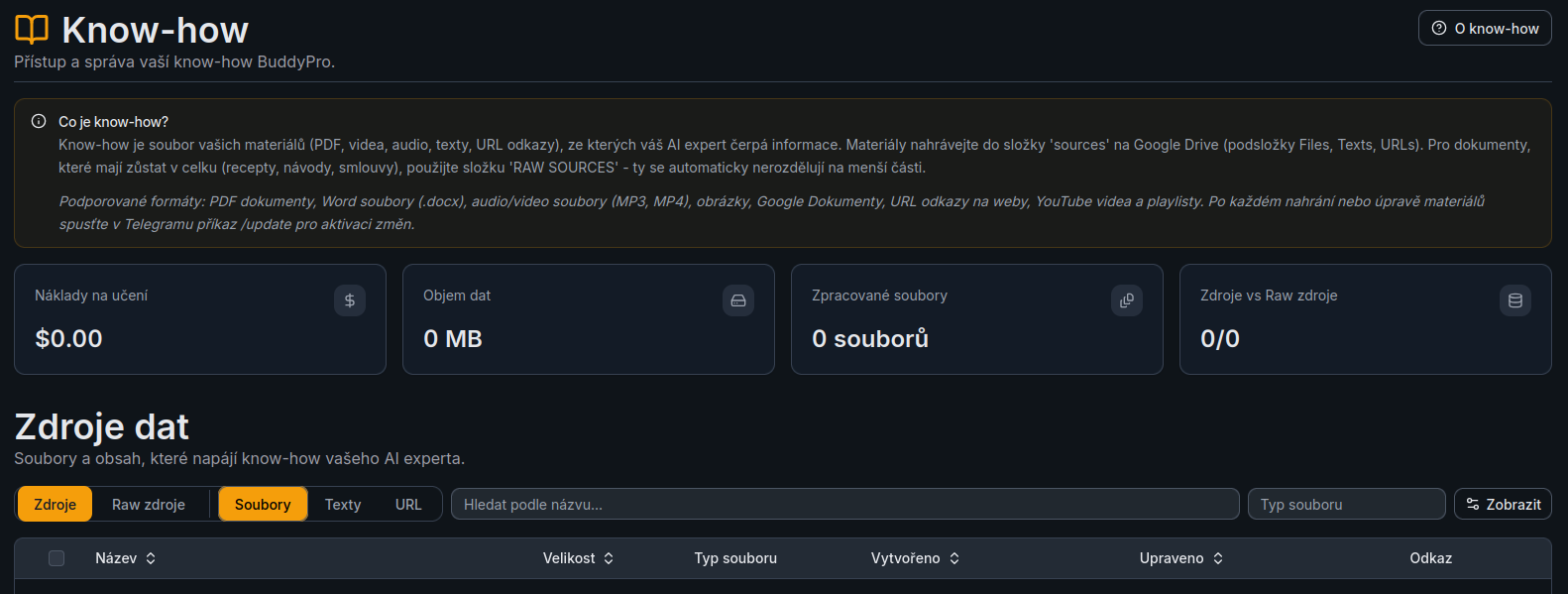Open the O know-how help button
The image size is (1568, 594).
pyautogui.click(x=1485, y=28)
